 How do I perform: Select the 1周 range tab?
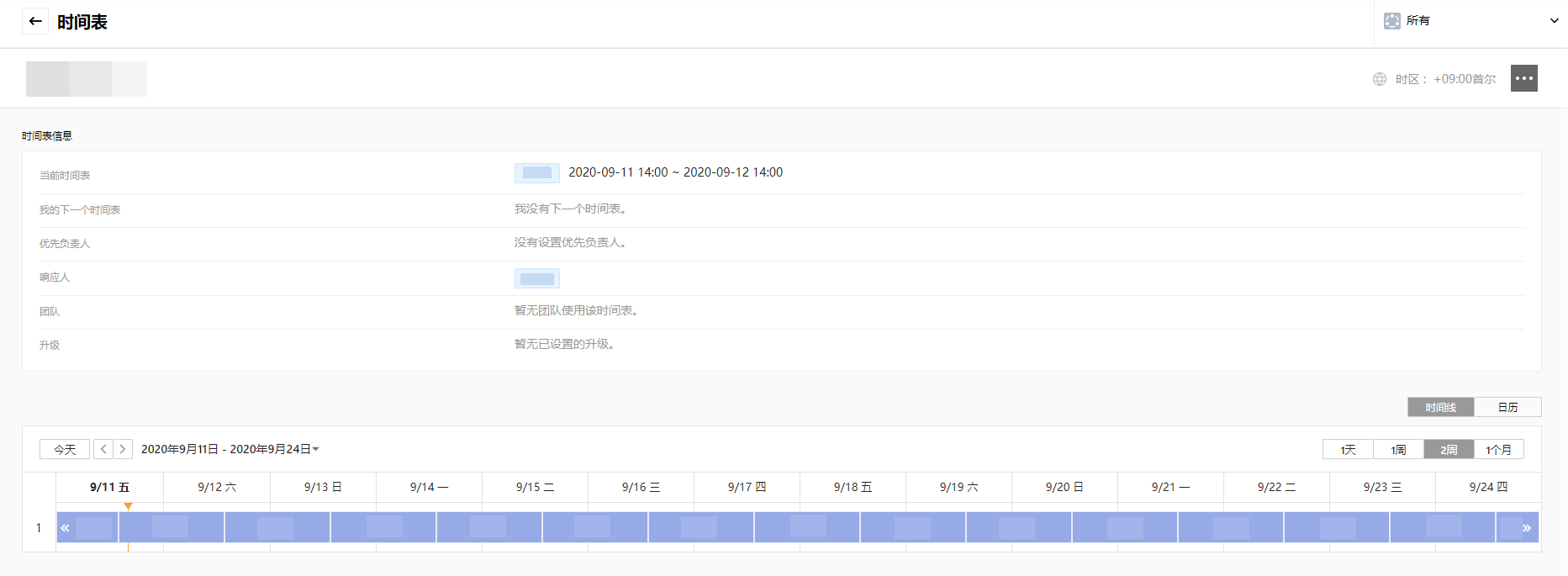point(1398,450)
